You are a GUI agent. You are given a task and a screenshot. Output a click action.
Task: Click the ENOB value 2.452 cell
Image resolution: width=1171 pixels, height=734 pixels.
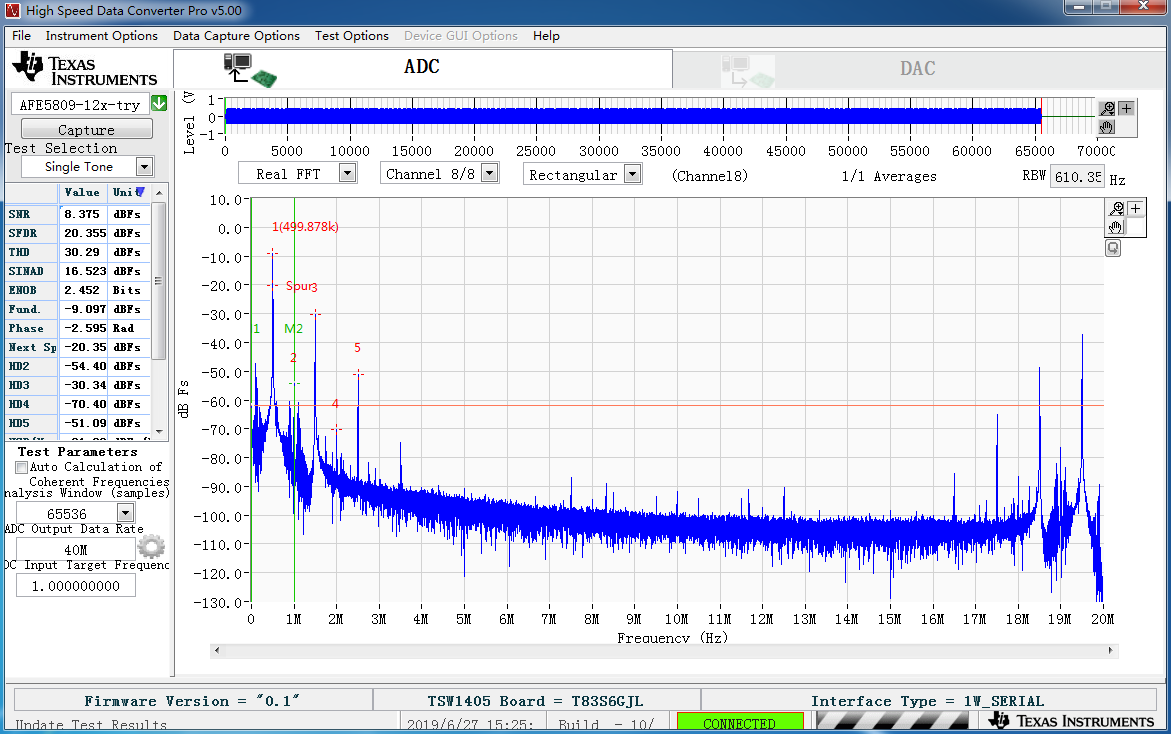coord(84,290)
